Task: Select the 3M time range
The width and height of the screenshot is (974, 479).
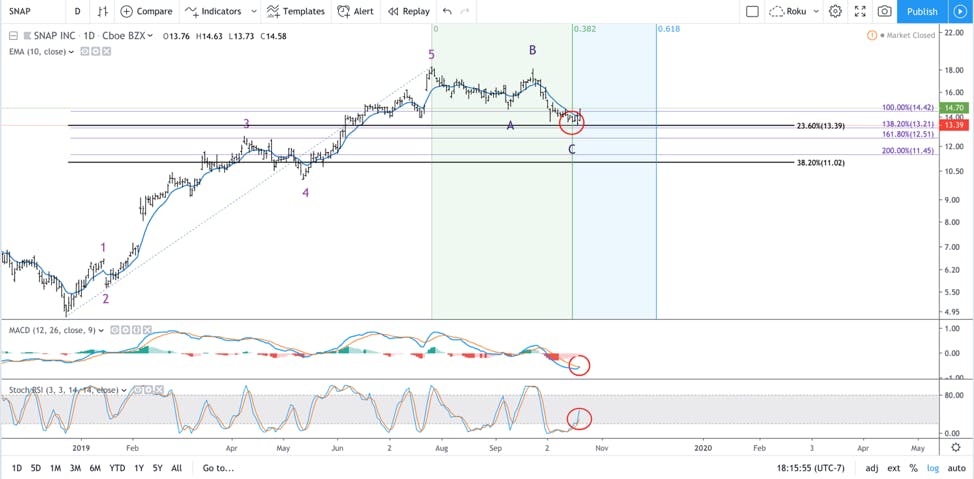Action: pyautogui.click(x=75, y=468)
